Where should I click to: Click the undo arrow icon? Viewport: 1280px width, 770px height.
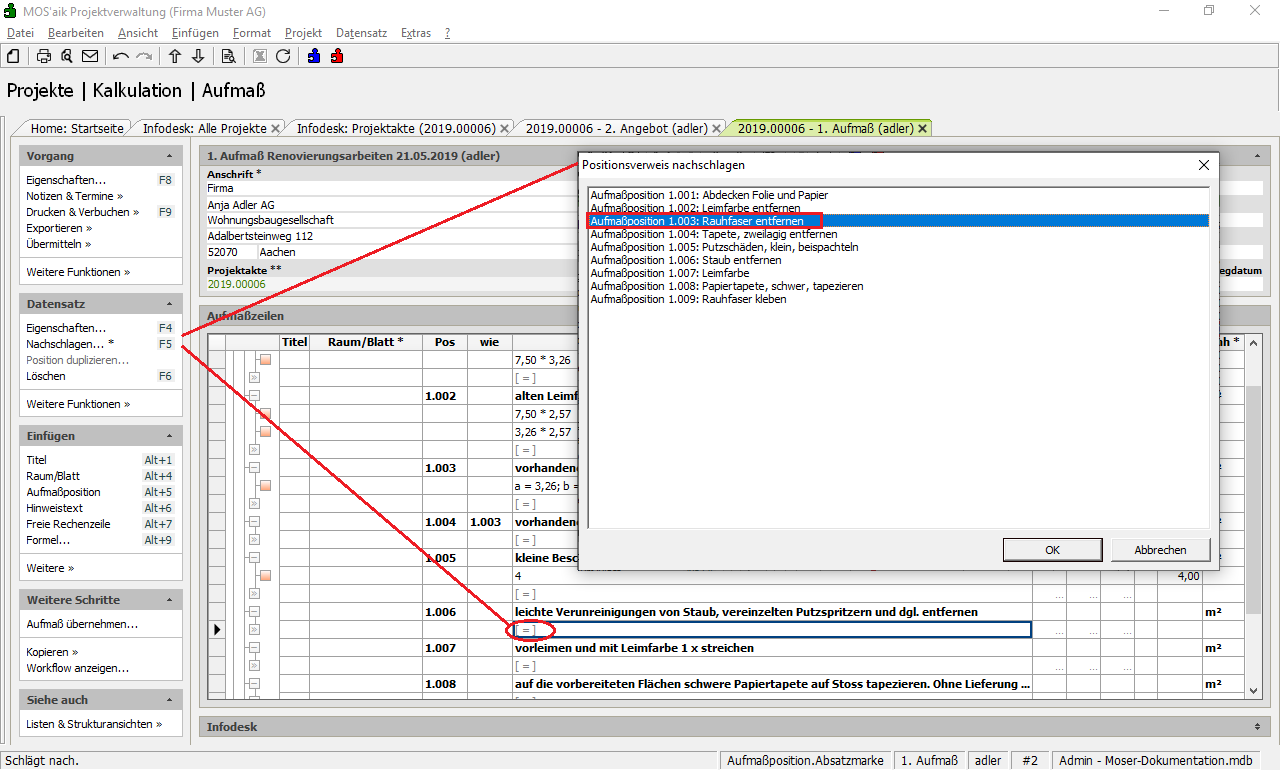click(x=121, y=56)
